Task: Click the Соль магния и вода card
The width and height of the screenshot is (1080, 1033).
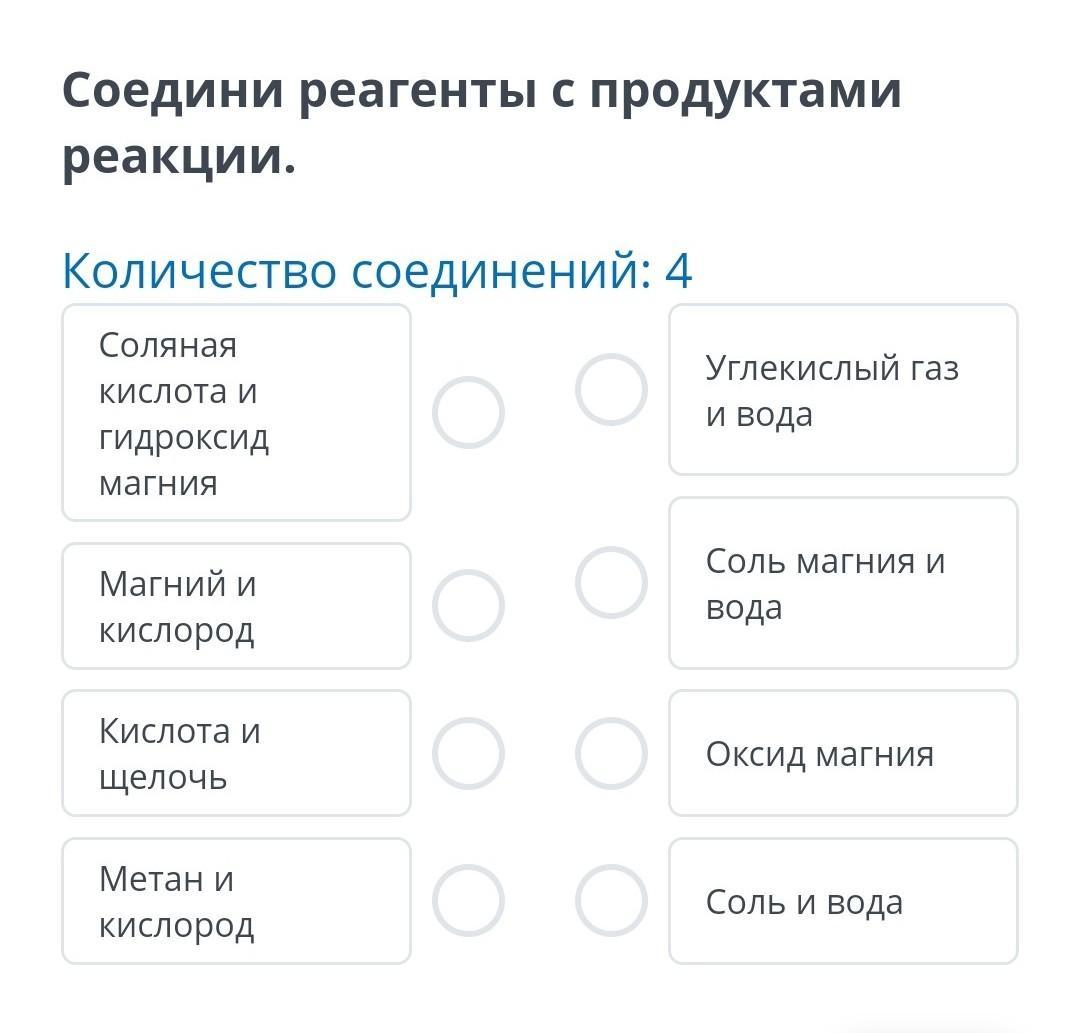Action: (843, 583)
